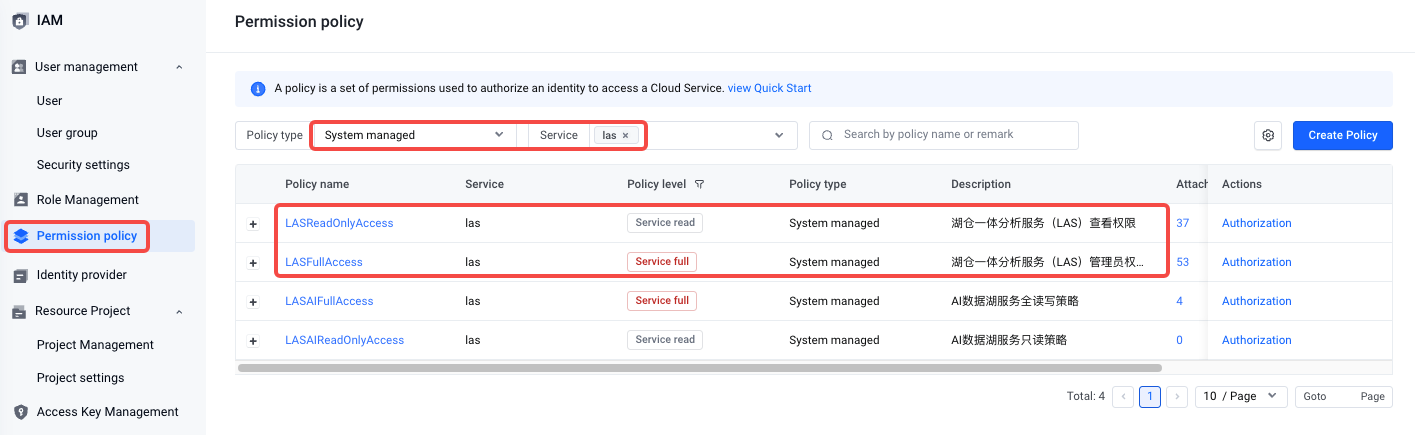Click attachment count 0
1415x435 pixels.
1180,340
